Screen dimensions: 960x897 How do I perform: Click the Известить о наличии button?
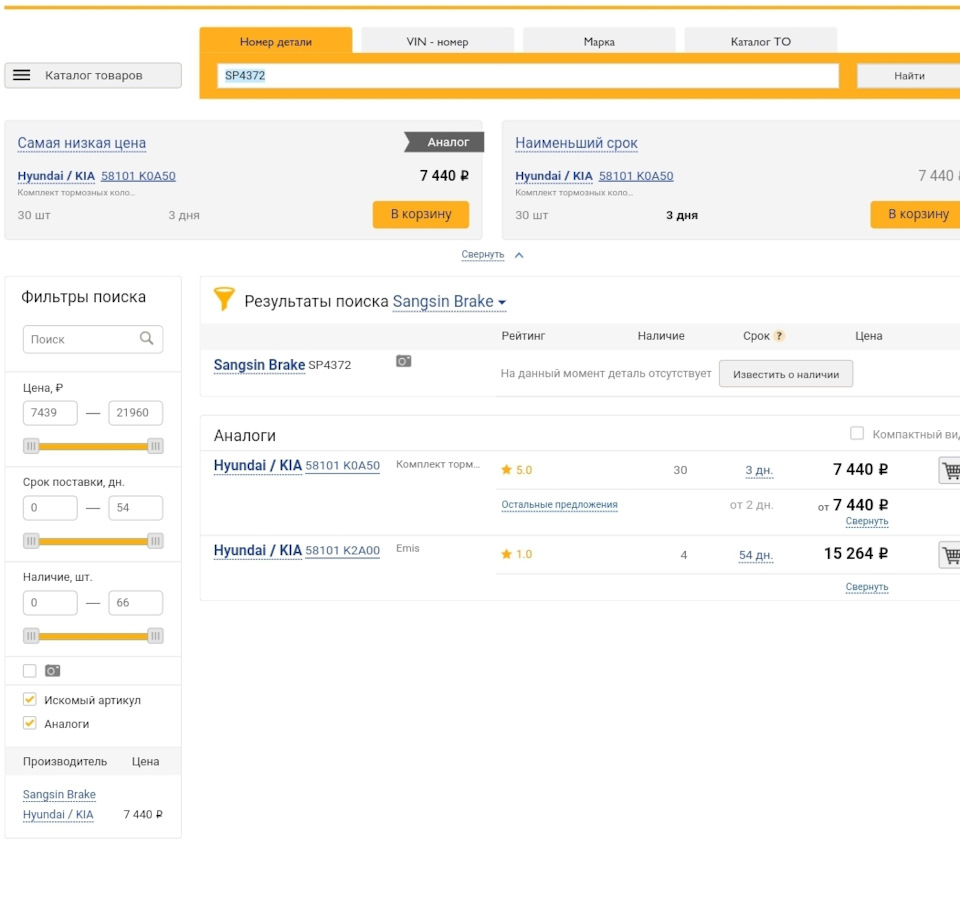[786, 374]
